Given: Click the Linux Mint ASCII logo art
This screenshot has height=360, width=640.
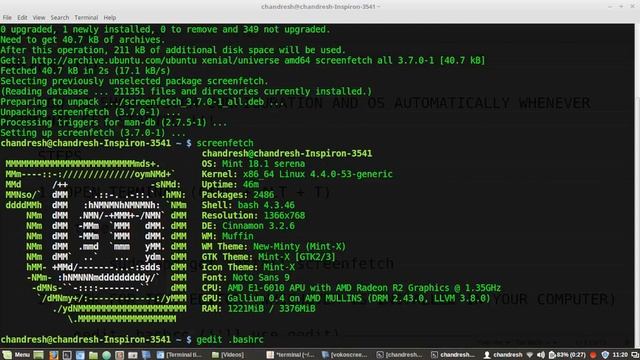Looking at the screenshot, I should (x=96, y=241).
